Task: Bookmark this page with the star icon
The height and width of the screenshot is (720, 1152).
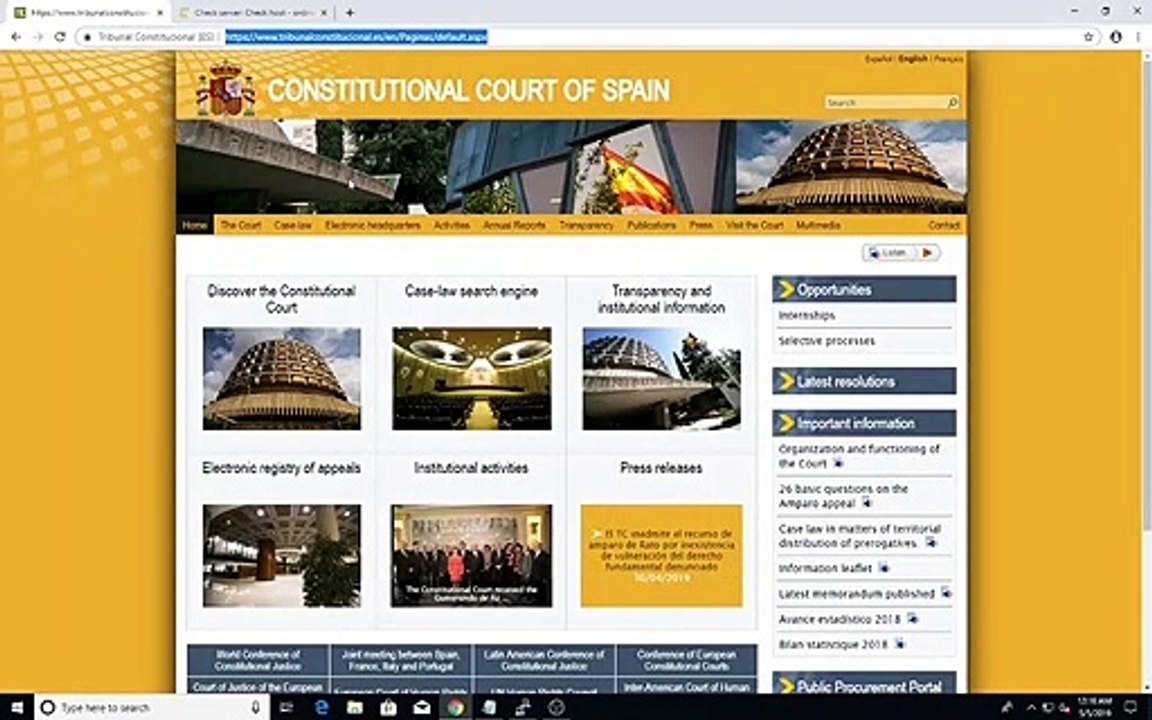Action: click(x=1089, y=37)
